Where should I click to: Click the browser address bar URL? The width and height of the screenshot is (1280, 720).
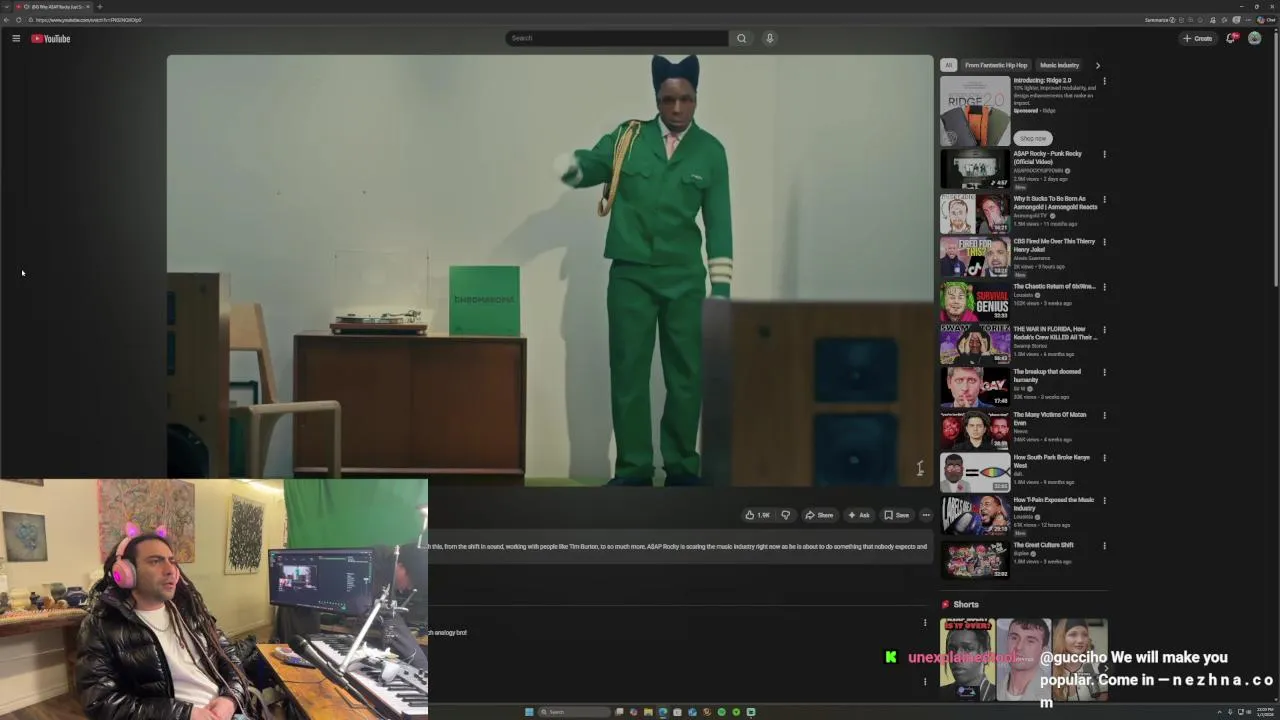(88, 20)
